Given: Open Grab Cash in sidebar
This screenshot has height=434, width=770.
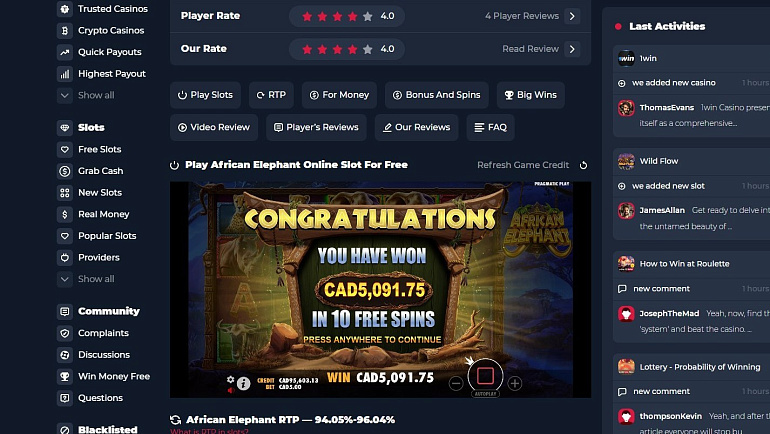Looking at the screenshot, I should 101,171.
